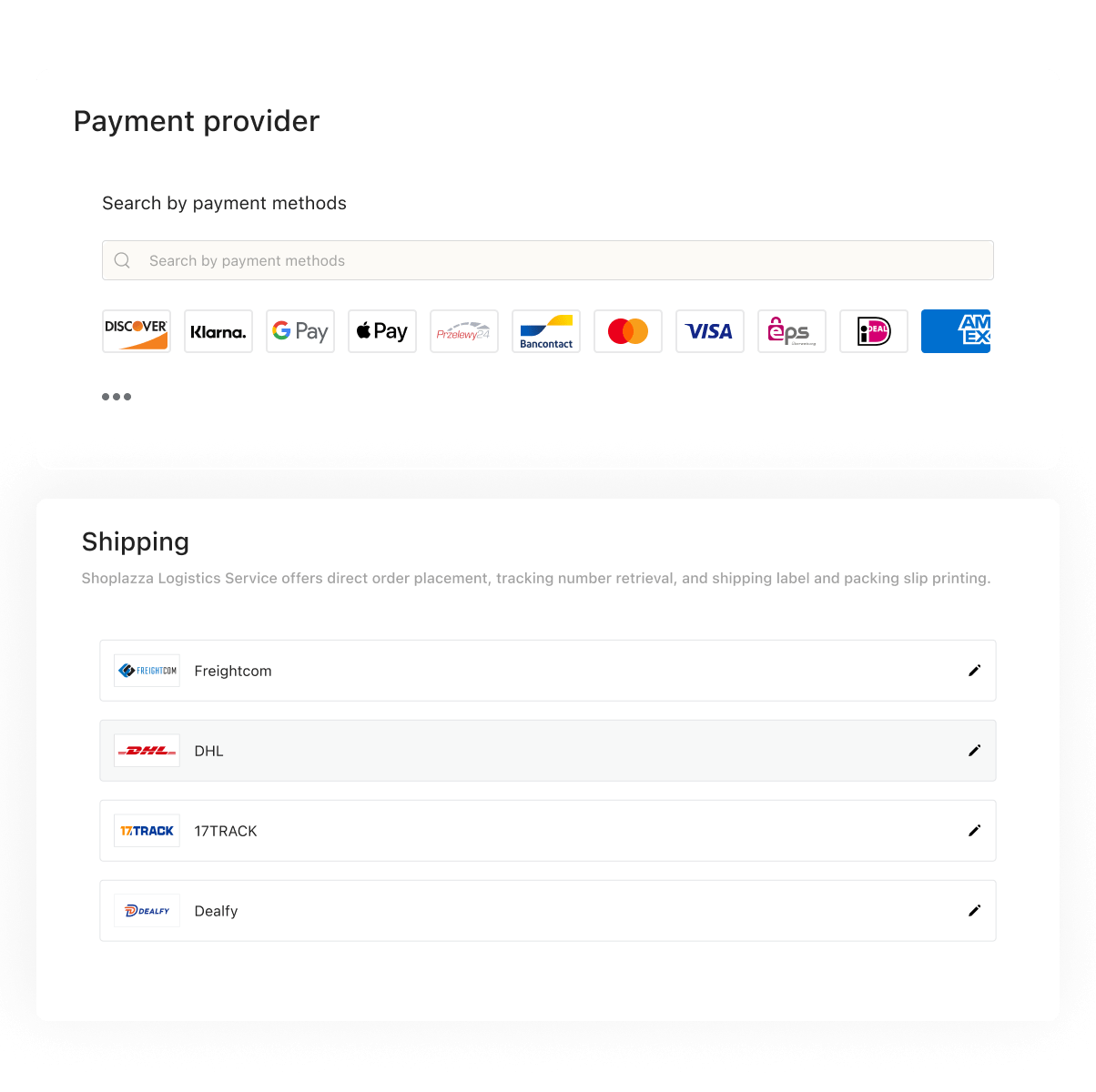This screenshot has width=1096, height=1092.
Task: Edit the Freightcom shipping provider
Action: tap(974, 671)
